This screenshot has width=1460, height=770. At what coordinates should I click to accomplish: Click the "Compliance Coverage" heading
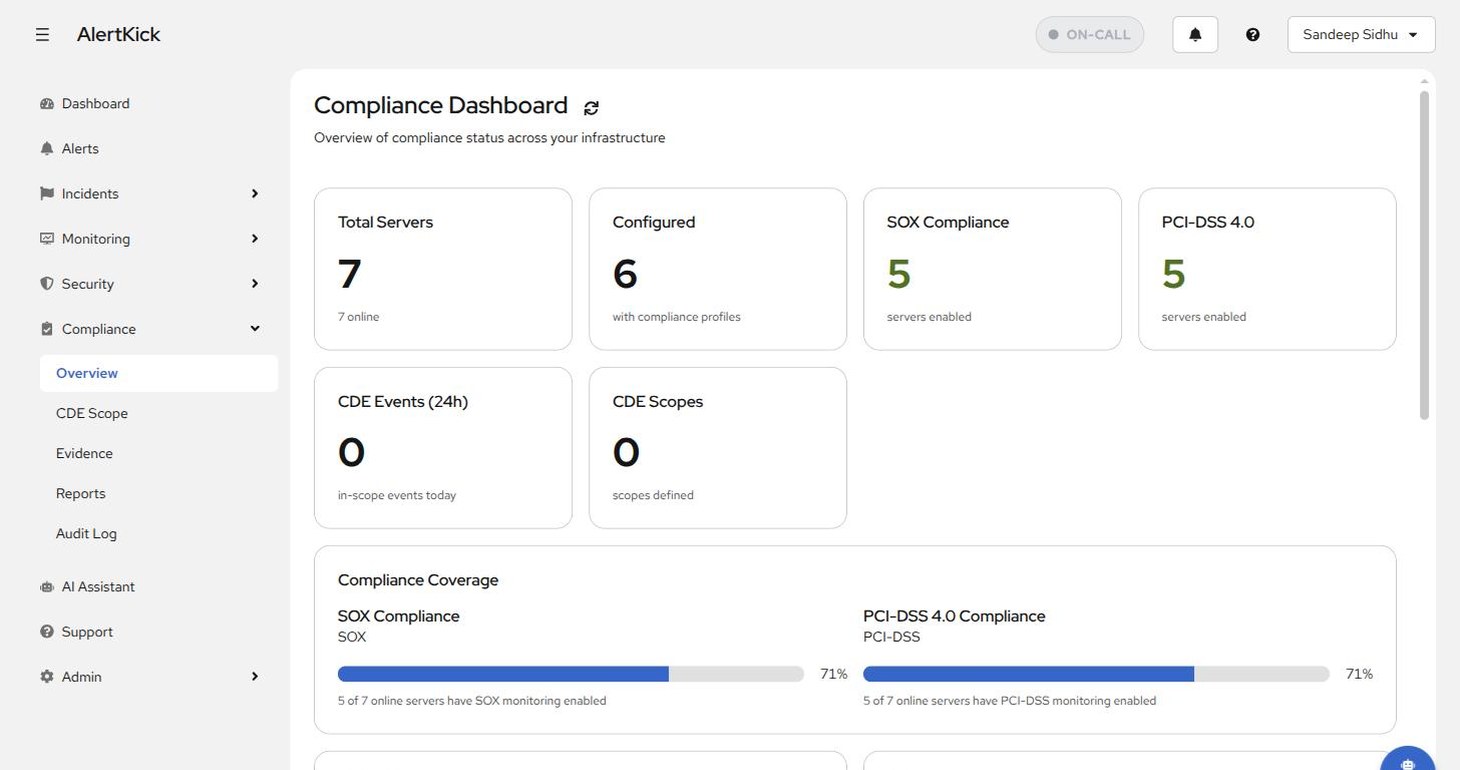(418, 580)
